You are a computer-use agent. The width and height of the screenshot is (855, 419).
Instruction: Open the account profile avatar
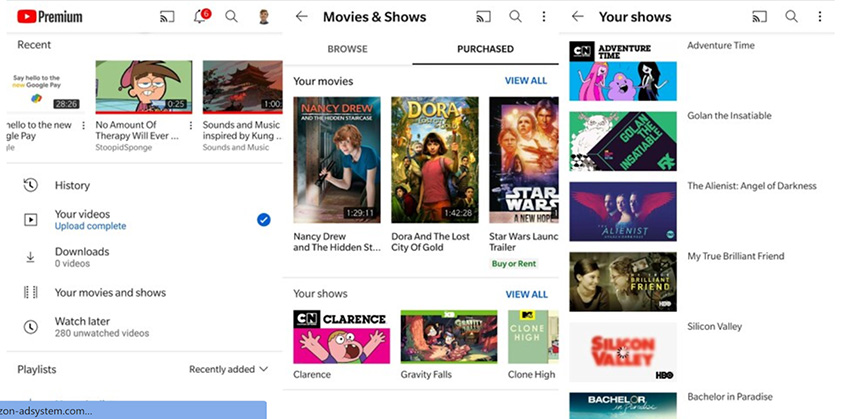pos(264,16)
